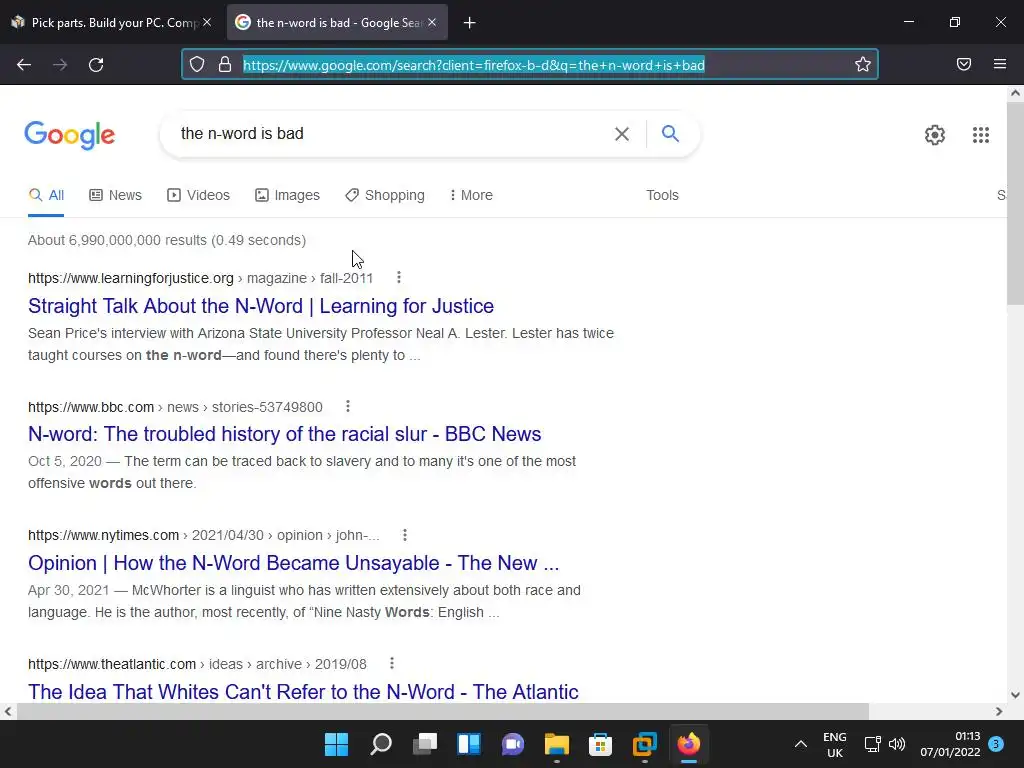Click the Google logo
Image resolution: width=1024 pixels, height=768 pixels.
coord(70,135)
